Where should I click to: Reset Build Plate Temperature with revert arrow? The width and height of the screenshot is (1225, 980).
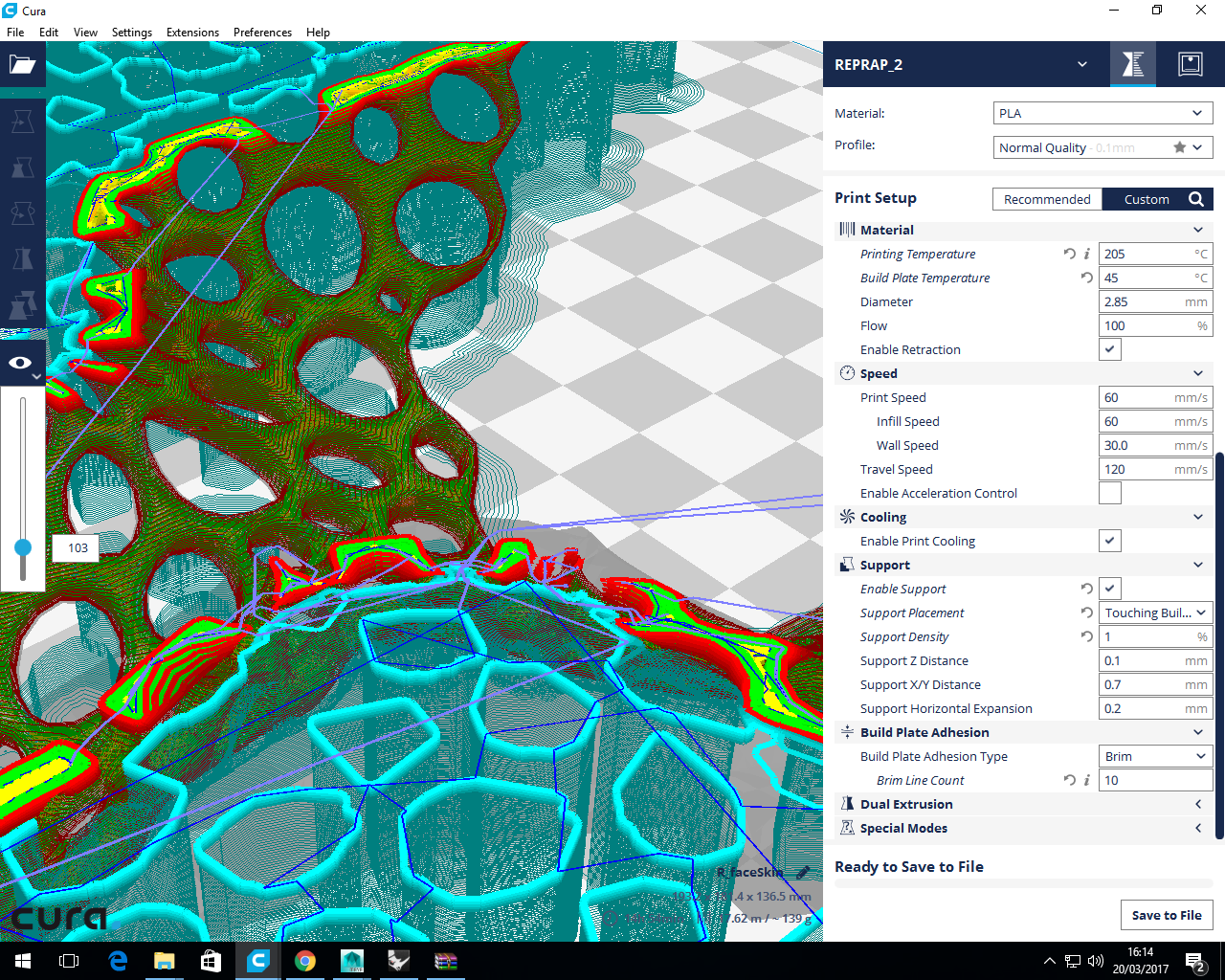(x=1086, y=278)
